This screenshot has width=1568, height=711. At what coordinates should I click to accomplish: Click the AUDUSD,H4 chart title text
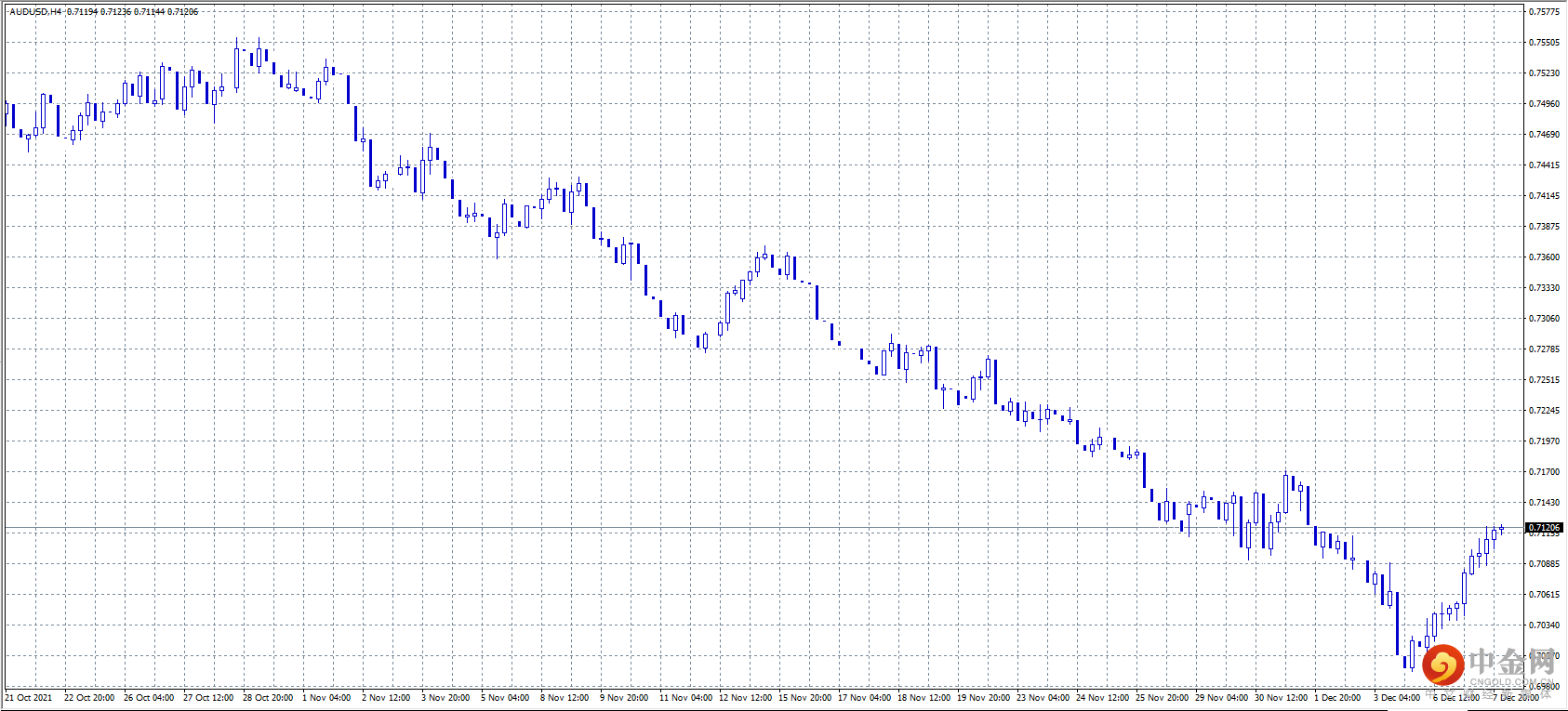pyautogui.click(x=35, y=12)
